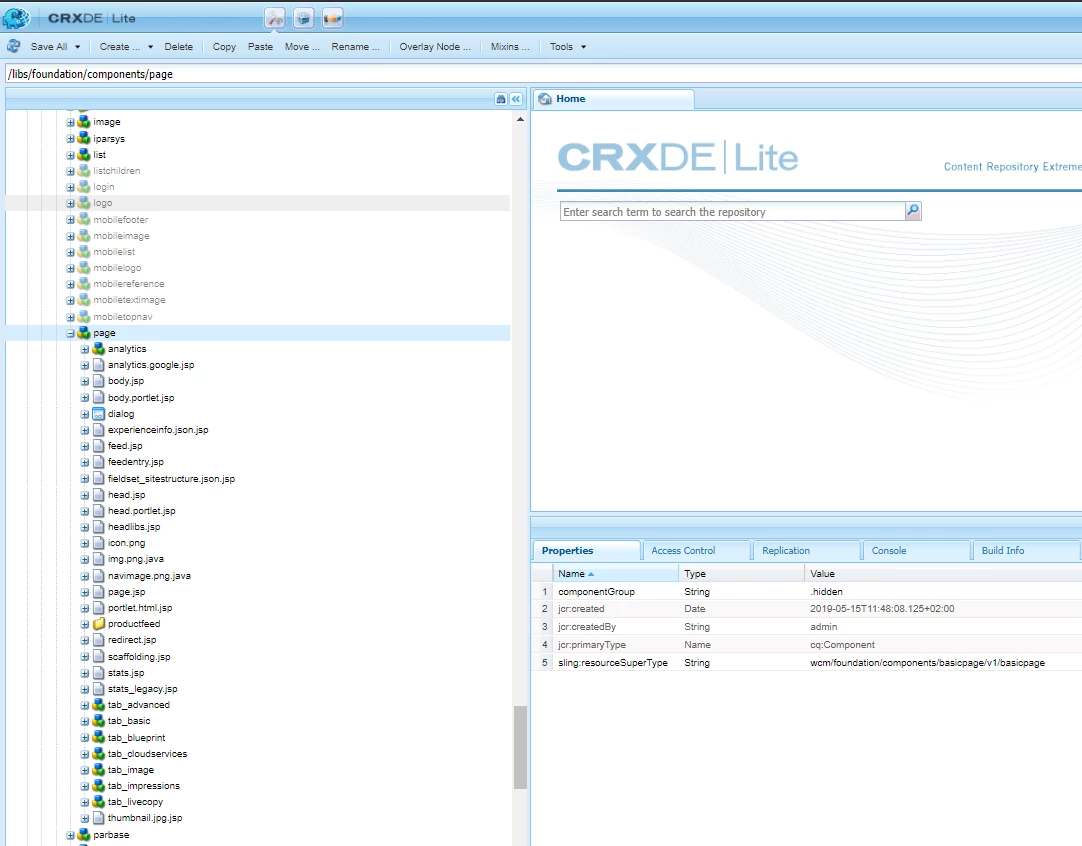Select the componentGroup property name
The height and width of the screenshot is (846, 1082).
point(596,591)
